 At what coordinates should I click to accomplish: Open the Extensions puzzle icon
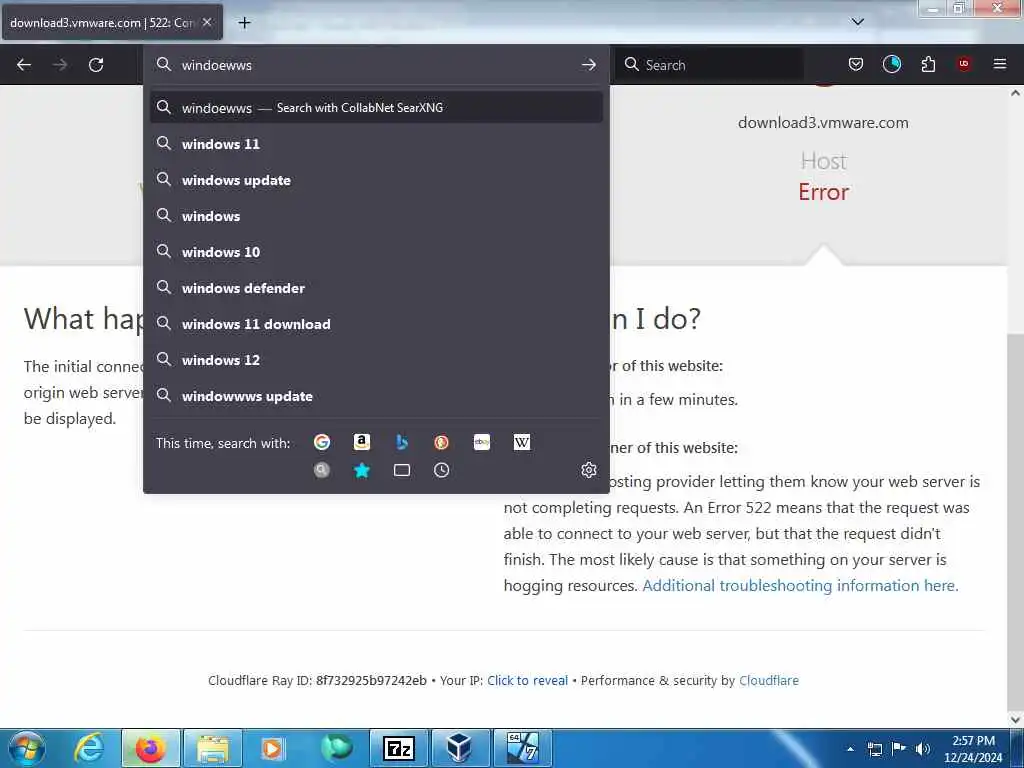928,64
